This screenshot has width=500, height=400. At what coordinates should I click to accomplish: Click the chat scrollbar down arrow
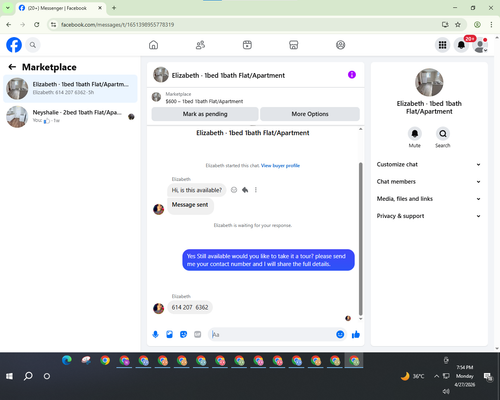click(x=360, y=319)
